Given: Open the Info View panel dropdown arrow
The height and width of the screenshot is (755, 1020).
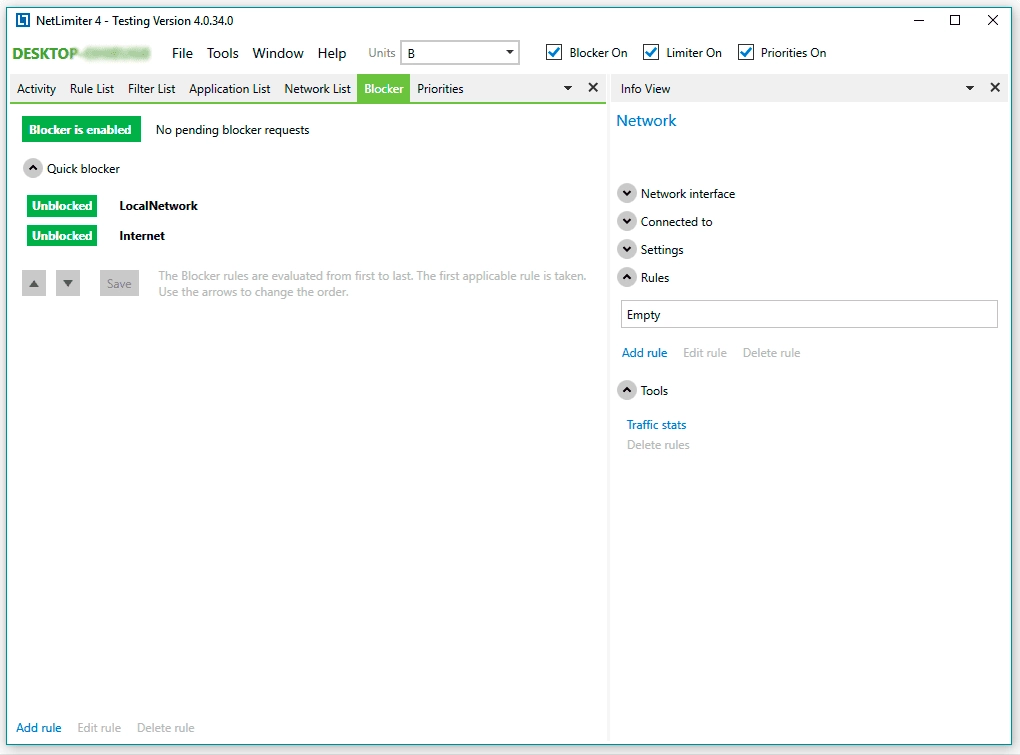Looking at the screenshot, I should (x=969, y=88).
